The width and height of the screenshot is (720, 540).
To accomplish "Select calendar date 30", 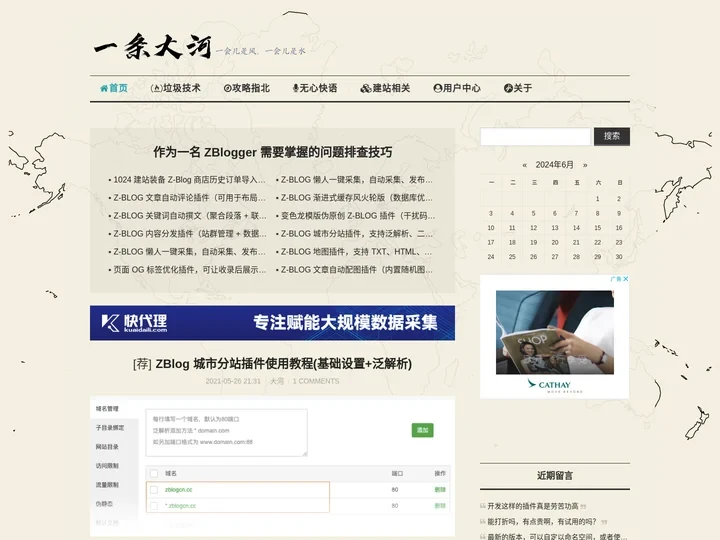I will coord(619,257).
